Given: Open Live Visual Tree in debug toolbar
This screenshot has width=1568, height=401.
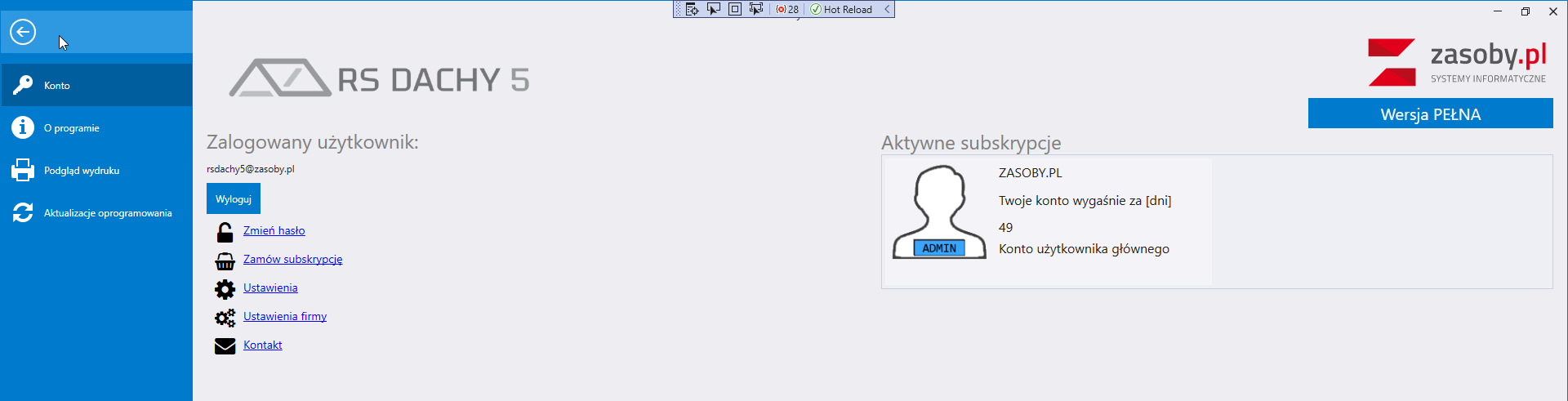Looking at the screenshot, I should click(x=692, y=9).
